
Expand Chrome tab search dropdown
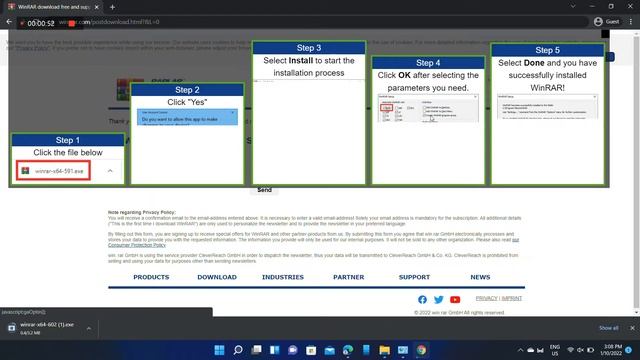point(573,7)
